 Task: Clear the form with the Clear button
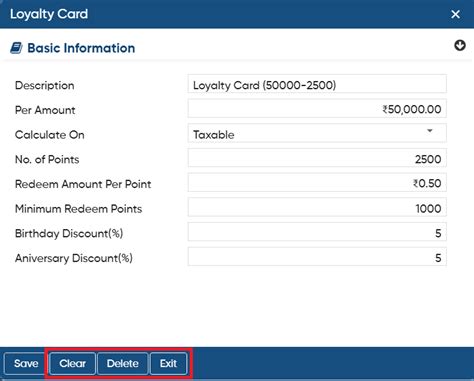72,364
